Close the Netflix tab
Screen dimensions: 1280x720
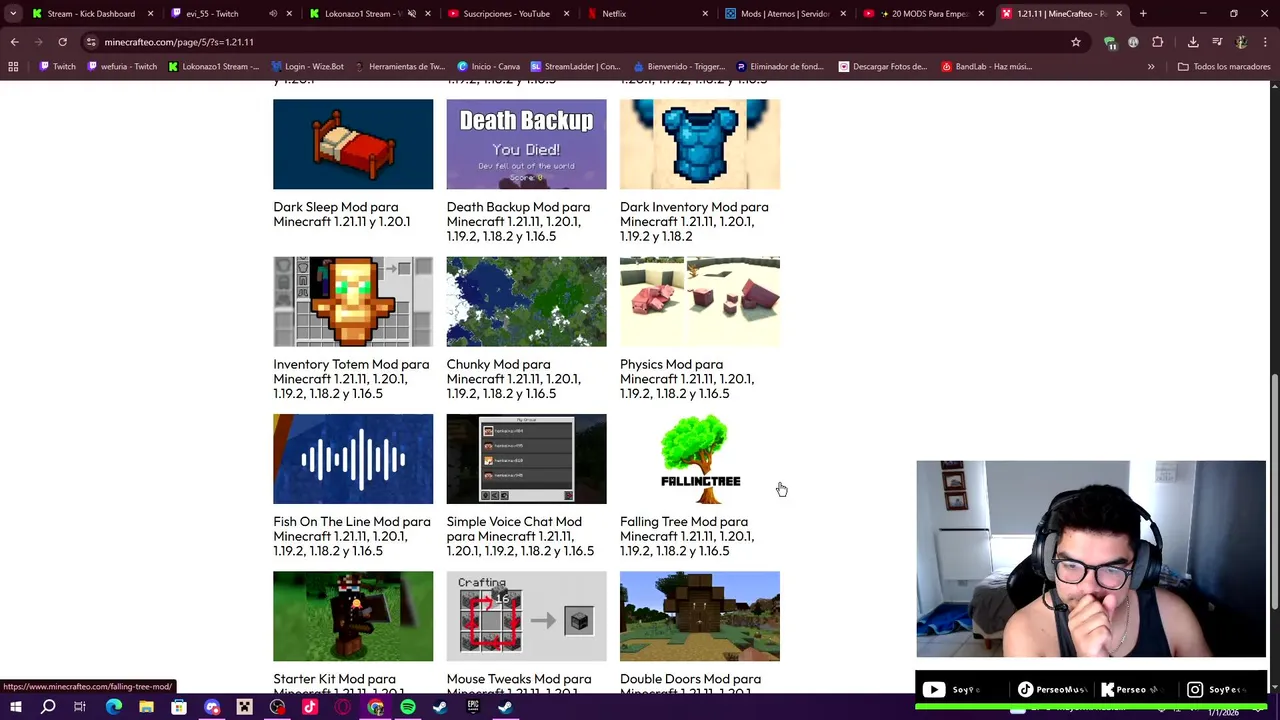pos(705,14)
